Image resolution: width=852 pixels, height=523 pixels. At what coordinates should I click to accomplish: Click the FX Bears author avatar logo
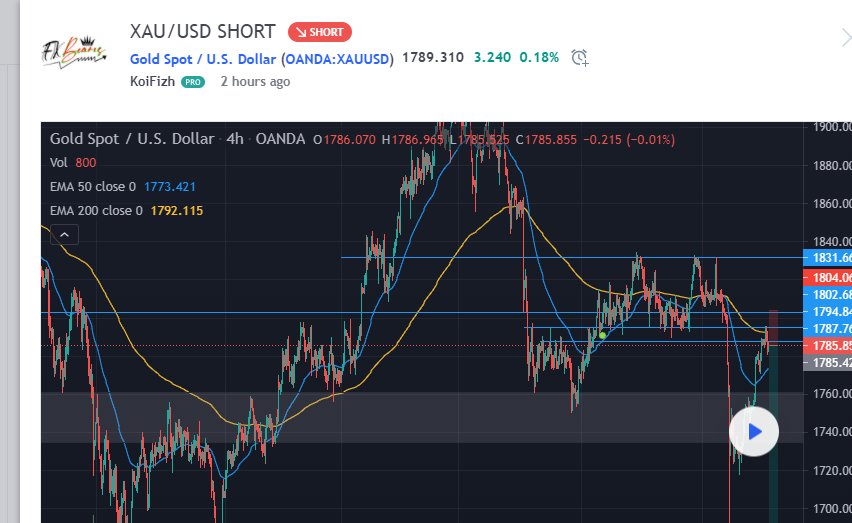pyautogui.click(x=74, y=53)
